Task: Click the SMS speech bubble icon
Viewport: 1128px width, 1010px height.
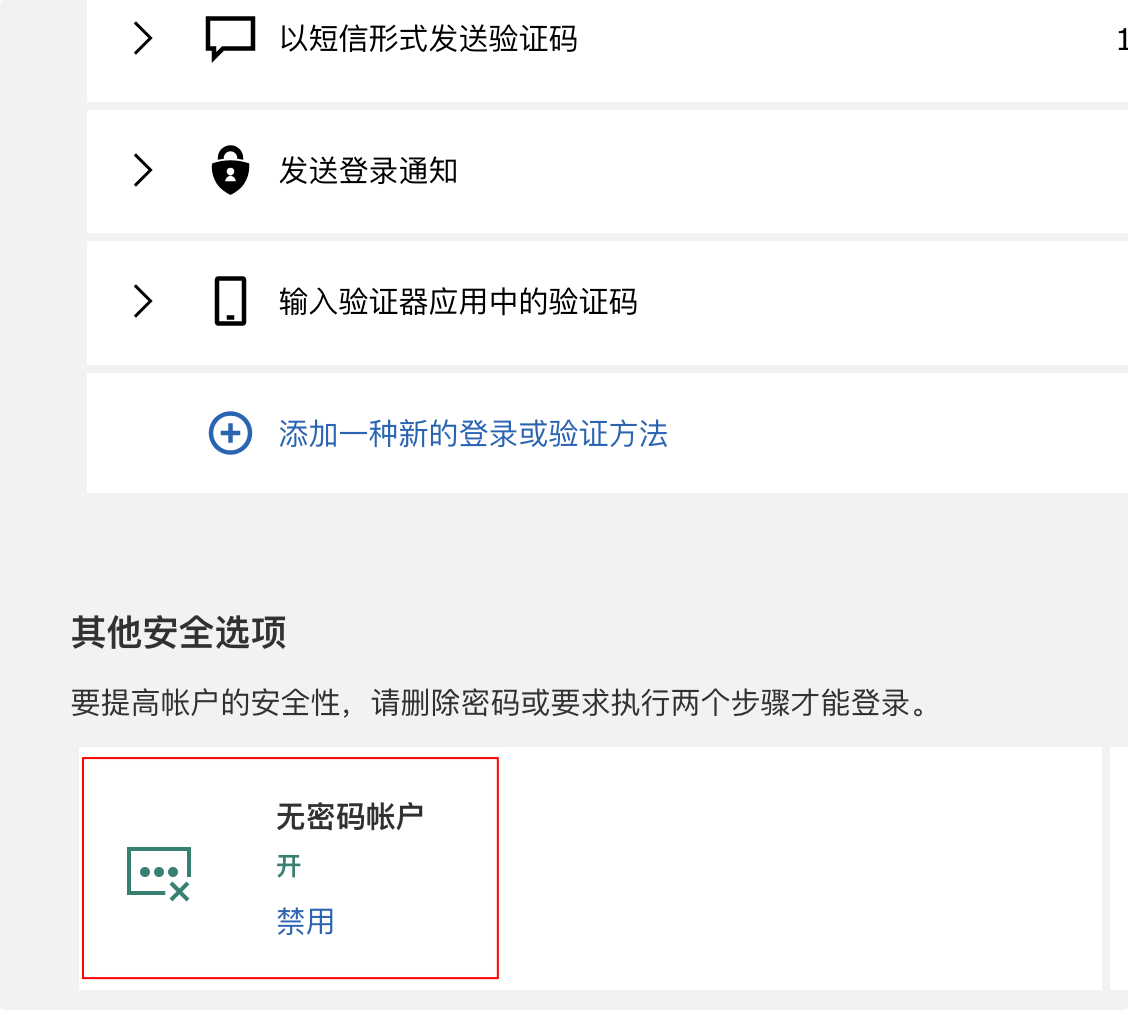Action: 230,39
